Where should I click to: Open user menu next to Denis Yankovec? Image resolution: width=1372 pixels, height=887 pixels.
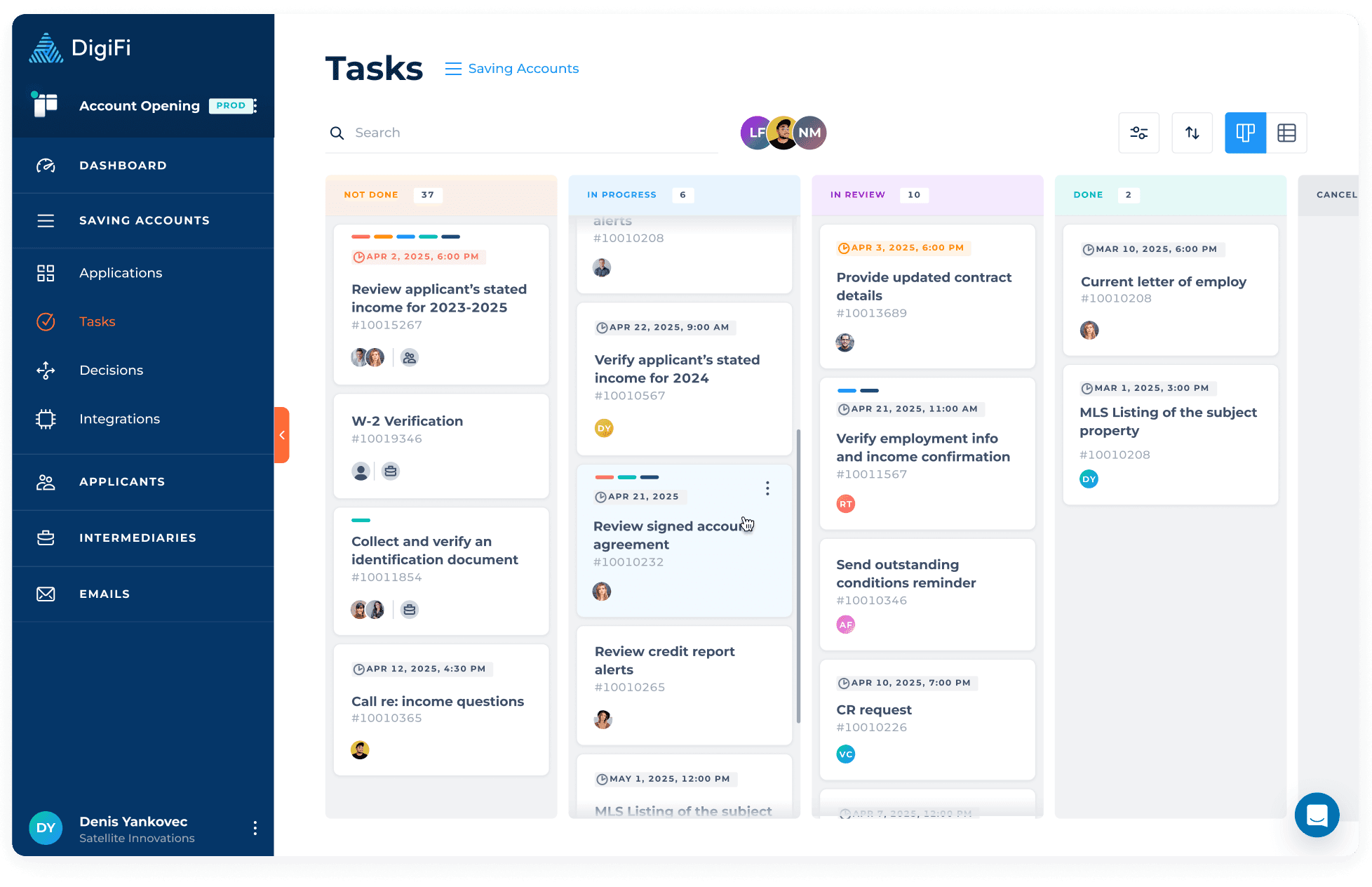[x=255, y=828]
